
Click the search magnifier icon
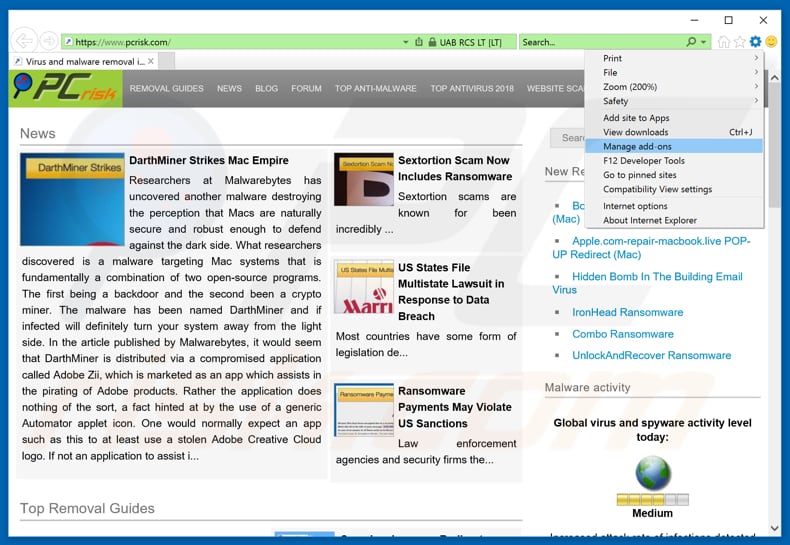pyautogui.click(x=691, y=42)
